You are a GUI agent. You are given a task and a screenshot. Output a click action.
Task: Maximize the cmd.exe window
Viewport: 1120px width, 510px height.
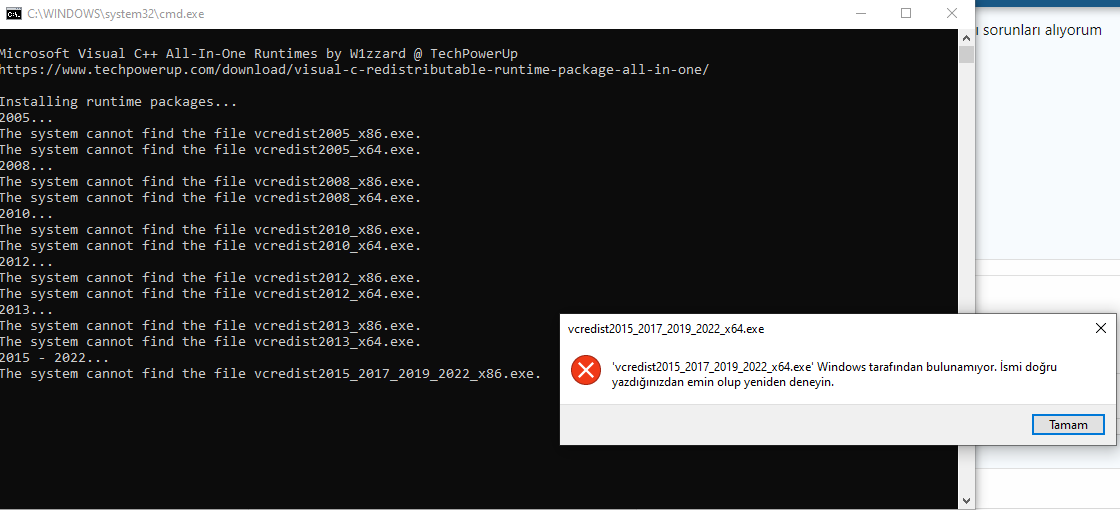(906, 14)
